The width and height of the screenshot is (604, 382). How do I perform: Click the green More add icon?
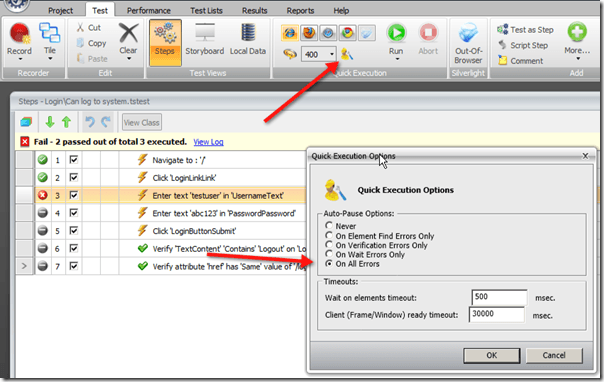(577, 32)
